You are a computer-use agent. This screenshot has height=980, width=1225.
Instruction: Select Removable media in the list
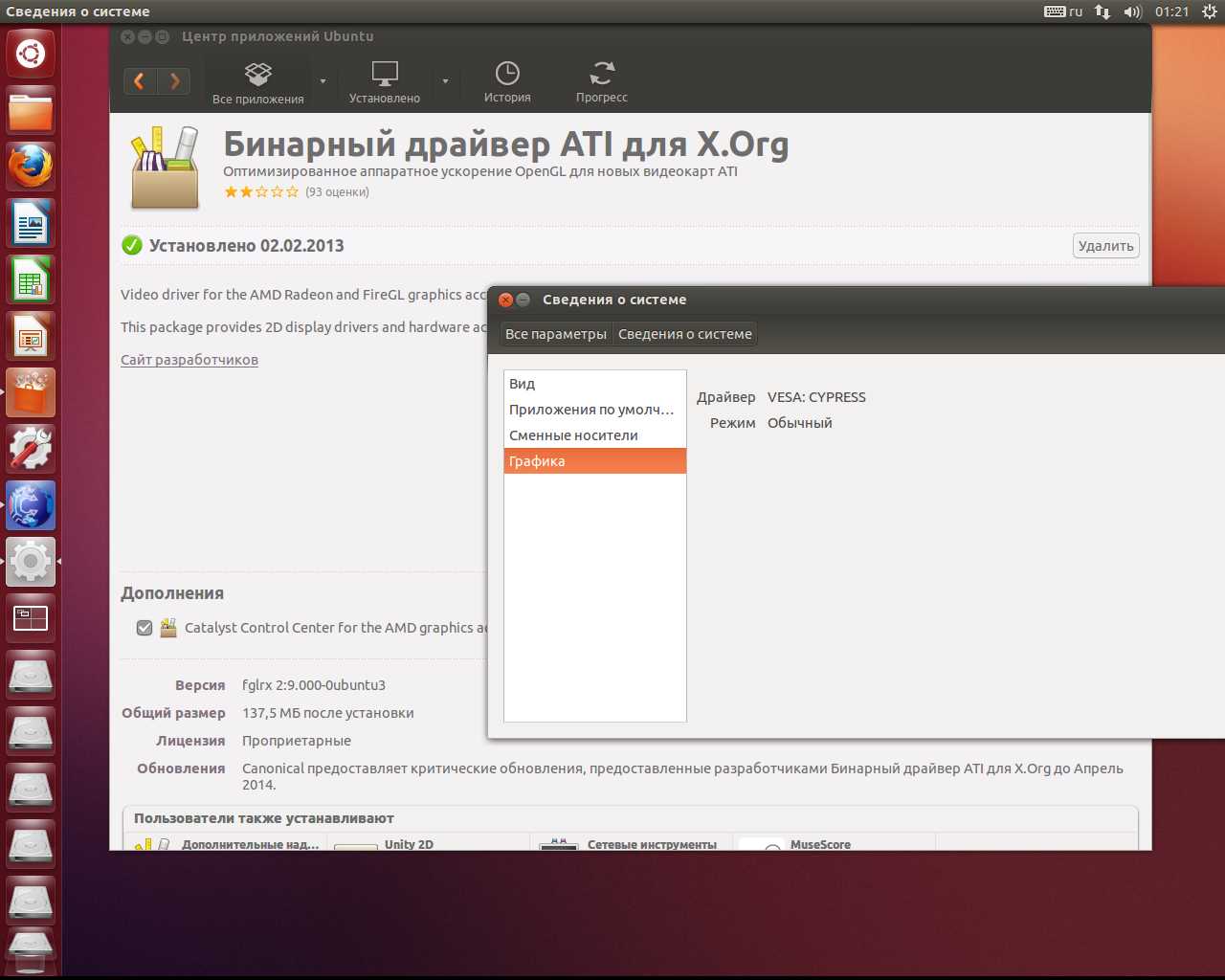[573, 435]
